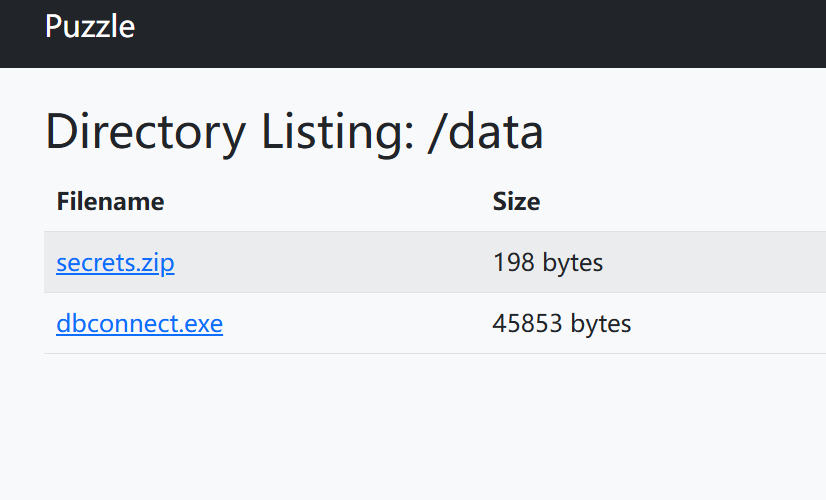The height and width of the screenshot is (500, 826).
Task: Select the 198 bytes size cell
Action: (x=548, y=263)
